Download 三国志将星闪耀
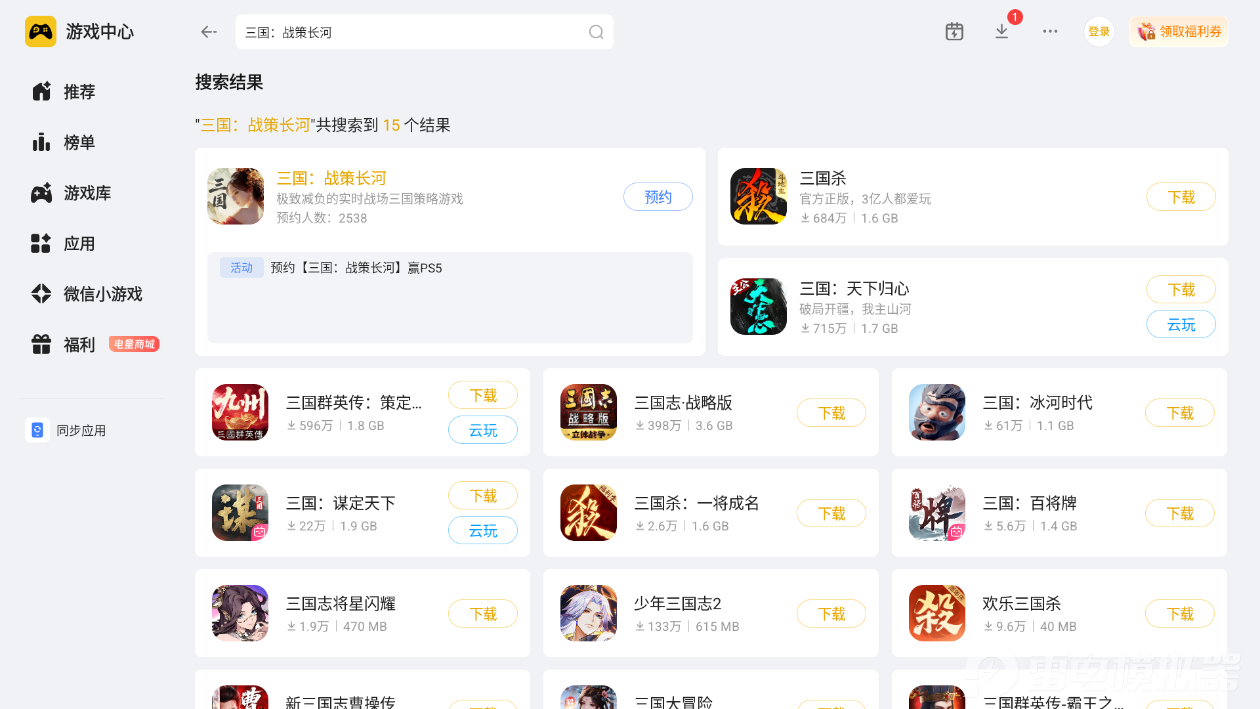This screenshot has width=1260, height=709. click(x=483, y=614)
